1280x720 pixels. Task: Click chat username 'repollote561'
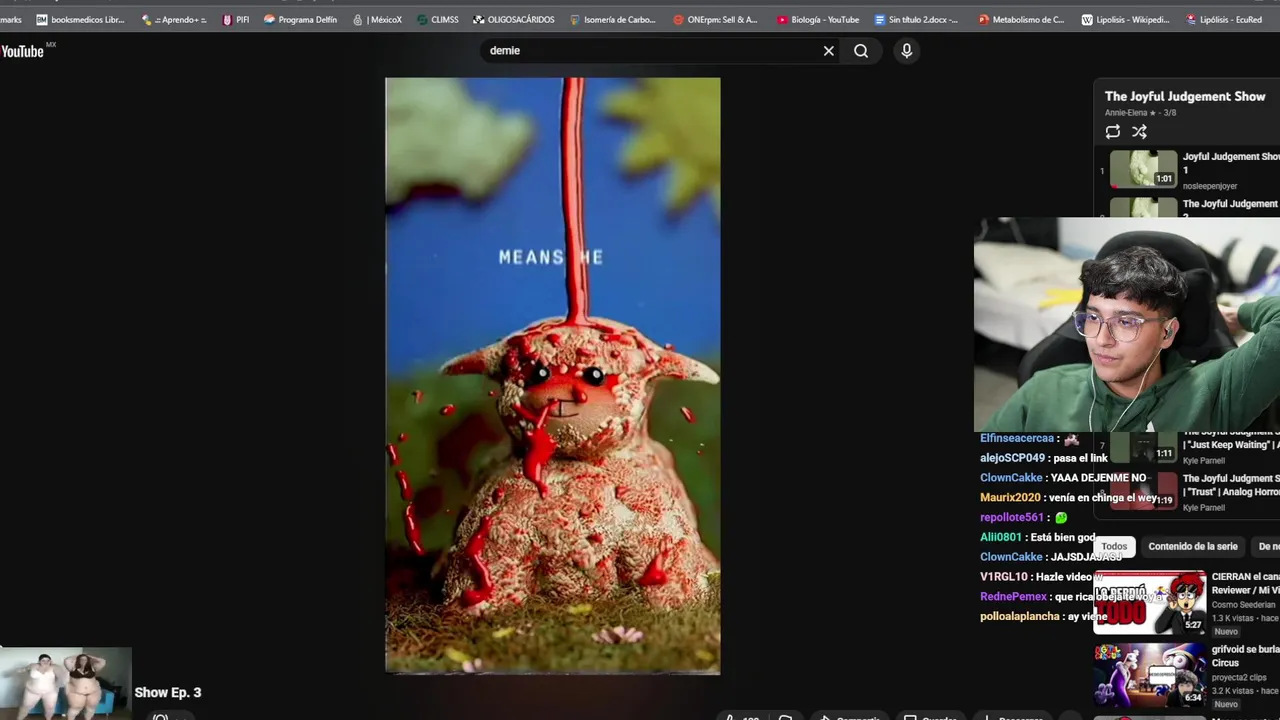point(1012,518)
